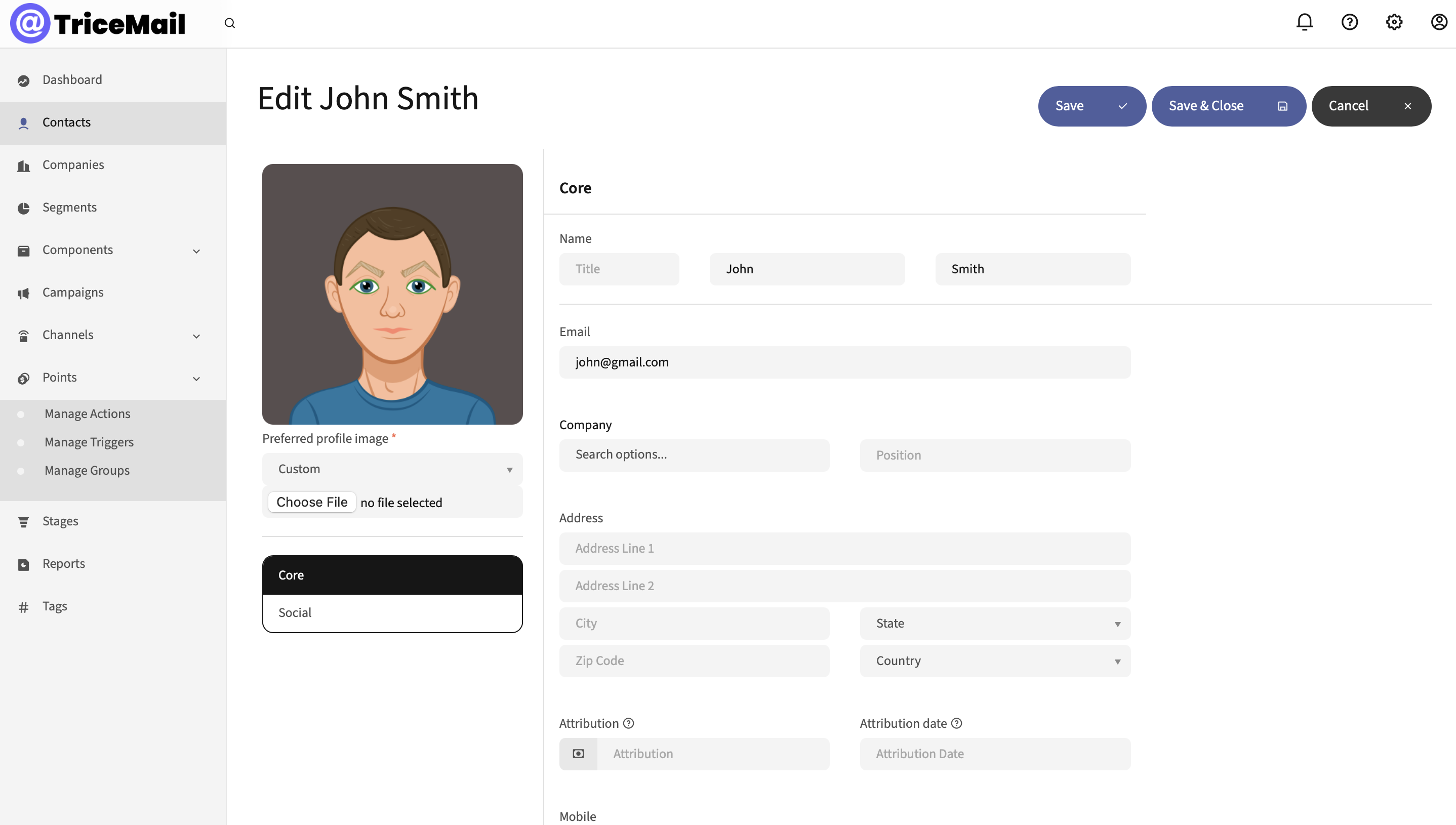
Task: Click the money icon beside Attribution field
Action: tap(578, 754)
